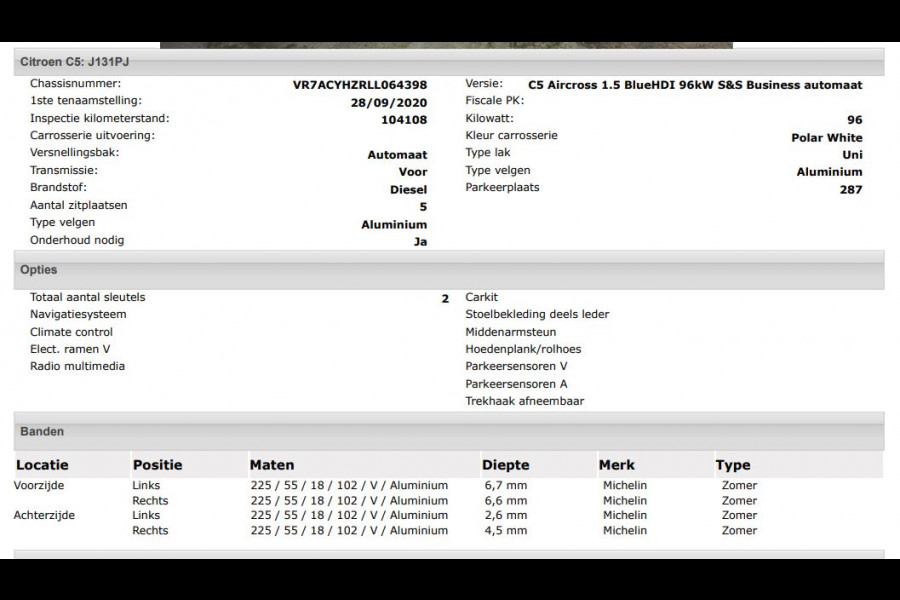Click the Citroen C5: J131PJ section header

74,62
